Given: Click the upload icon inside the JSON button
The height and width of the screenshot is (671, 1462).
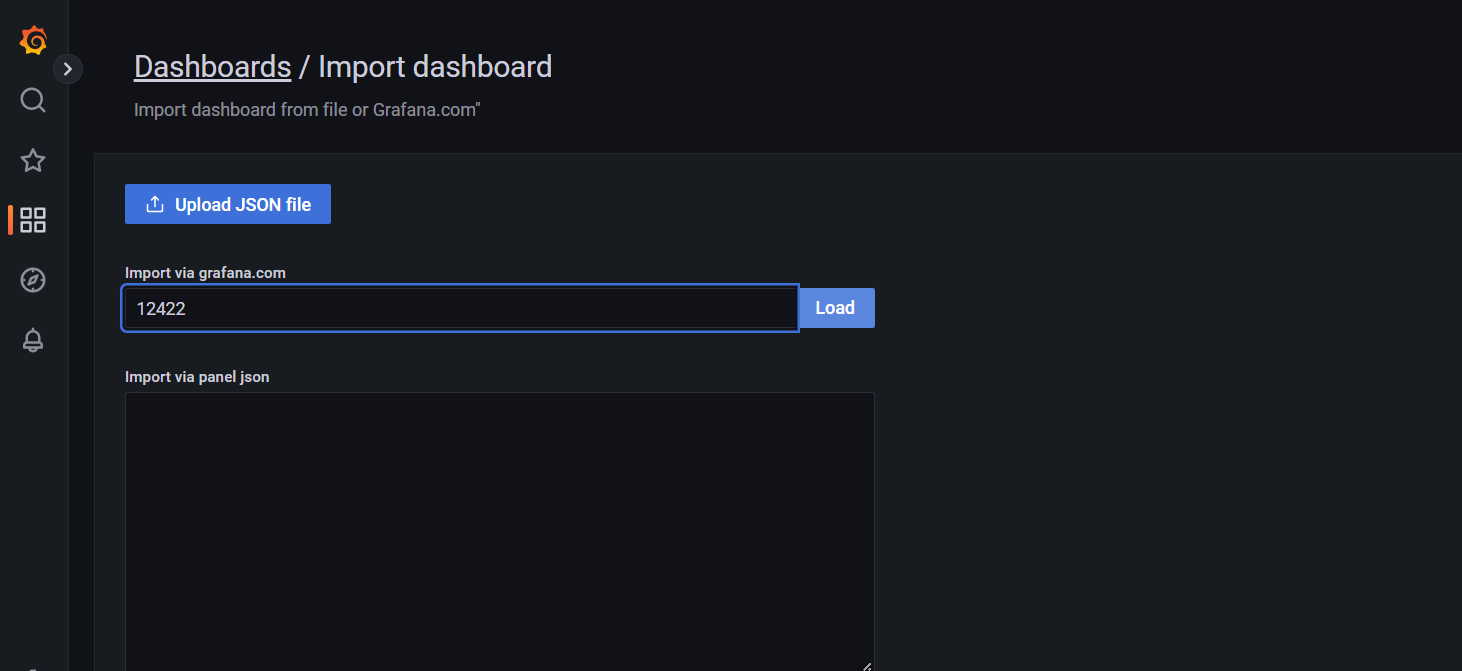Looking at the screenshot, I should (x=155, y=203).
